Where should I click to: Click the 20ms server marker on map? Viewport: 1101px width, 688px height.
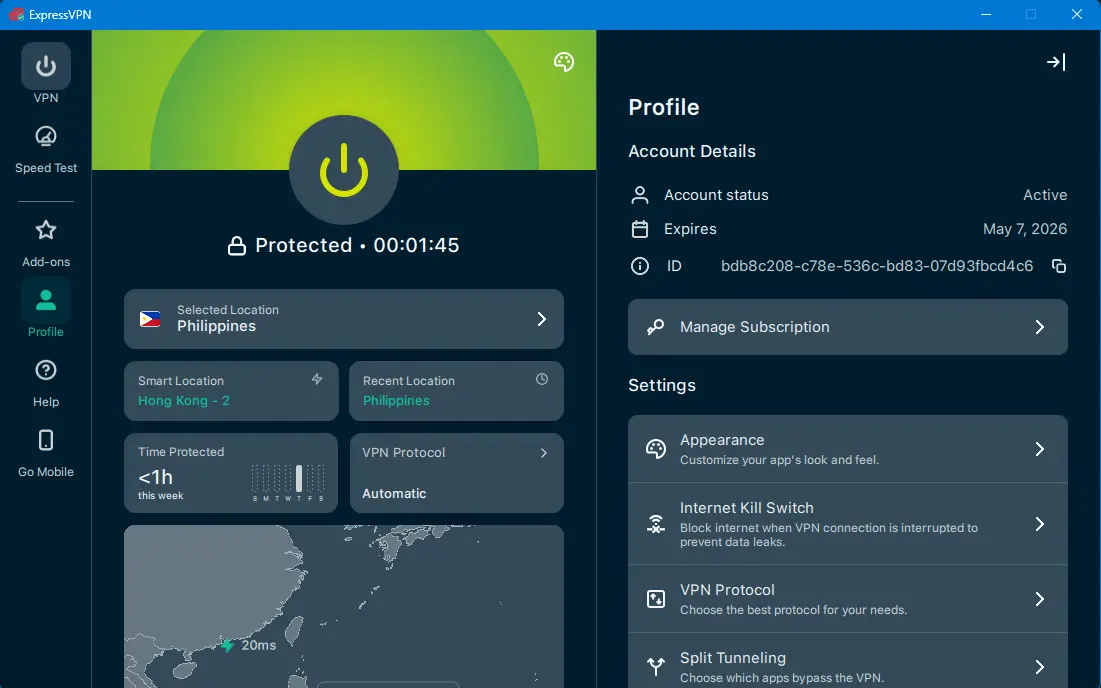click(x=227, y=645)
